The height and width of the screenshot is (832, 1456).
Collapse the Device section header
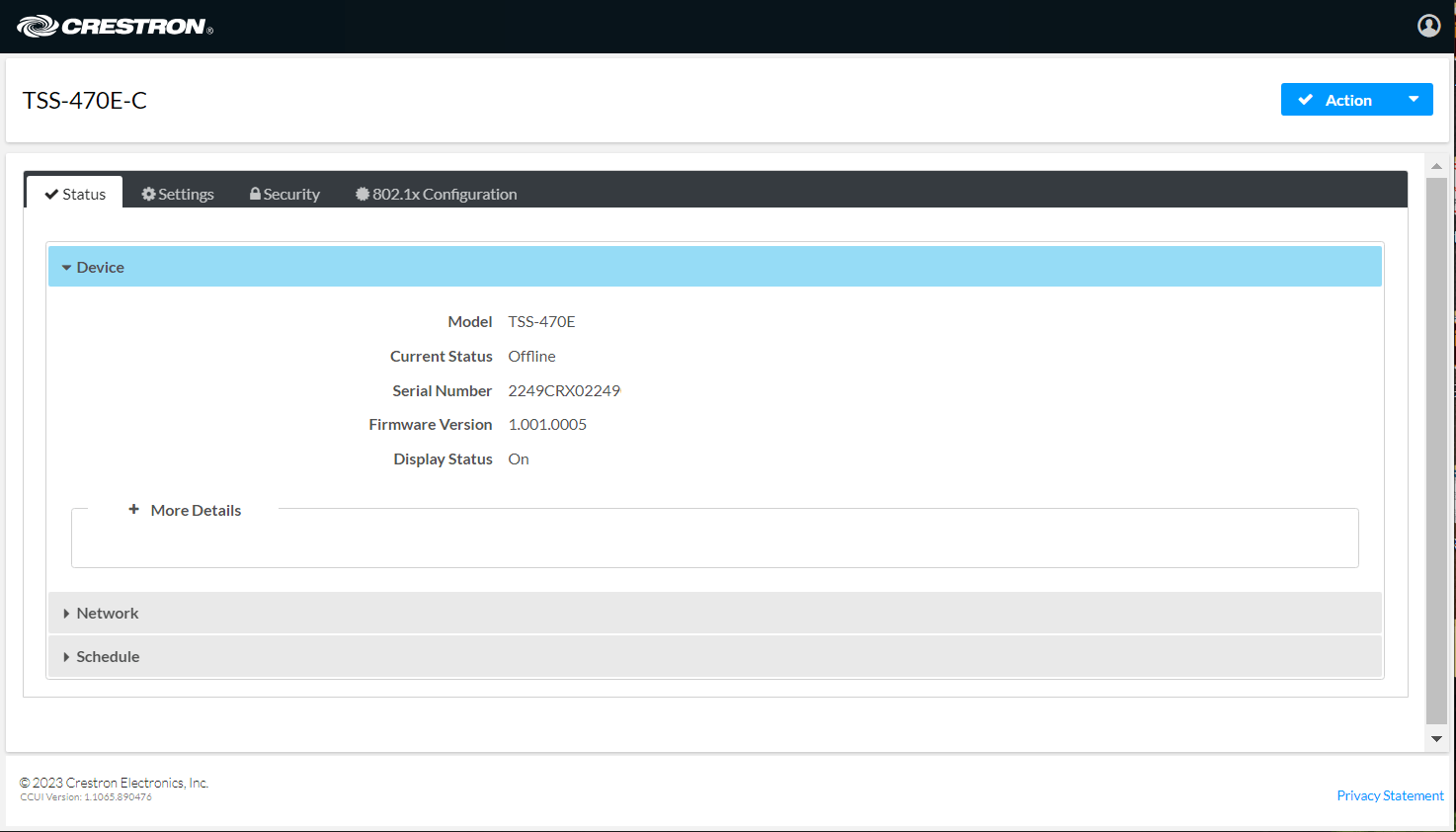pyautogui.click(x=715, y=267)
